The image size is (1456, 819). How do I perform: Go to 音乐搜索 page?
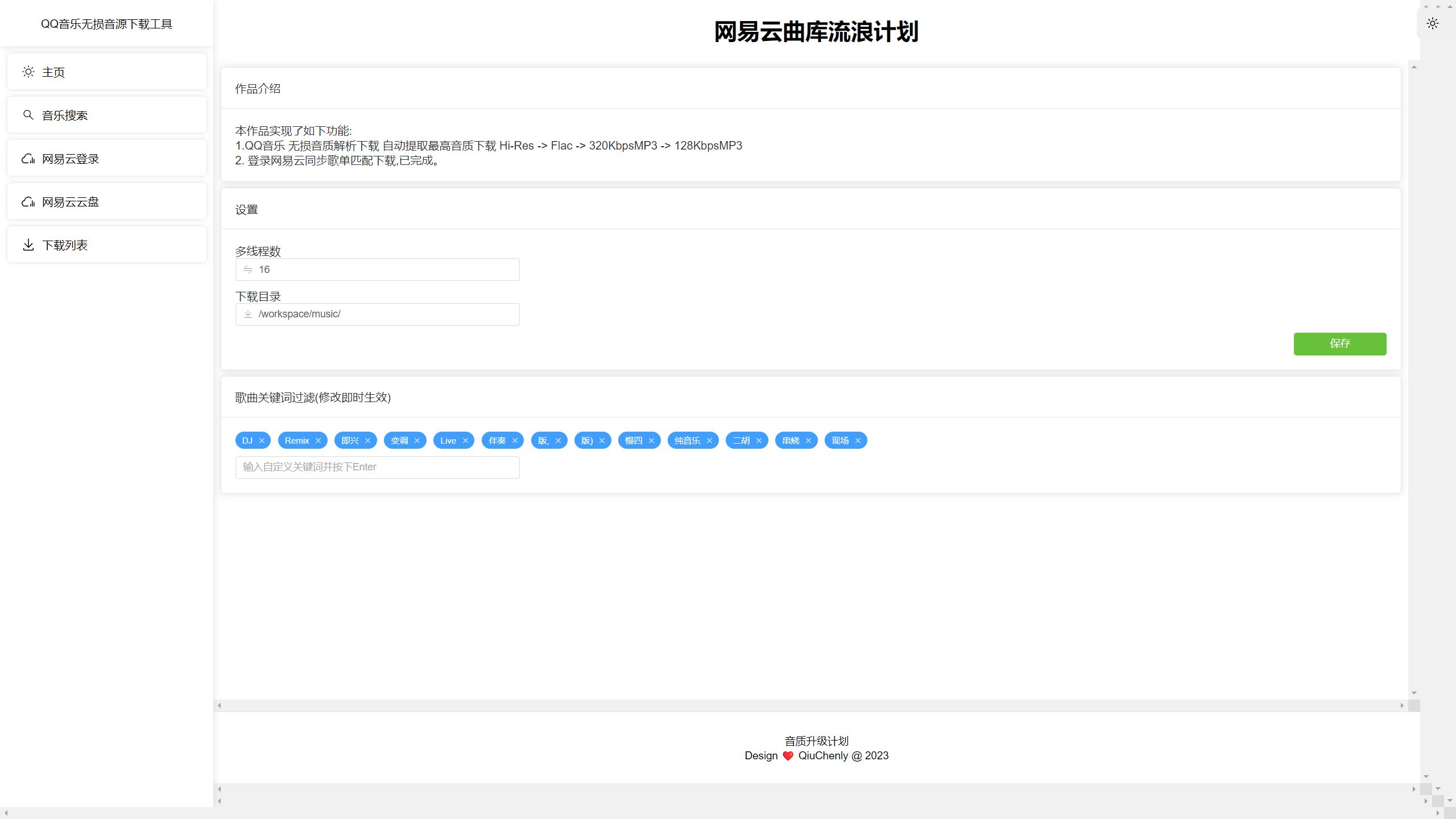coord(107,115)
